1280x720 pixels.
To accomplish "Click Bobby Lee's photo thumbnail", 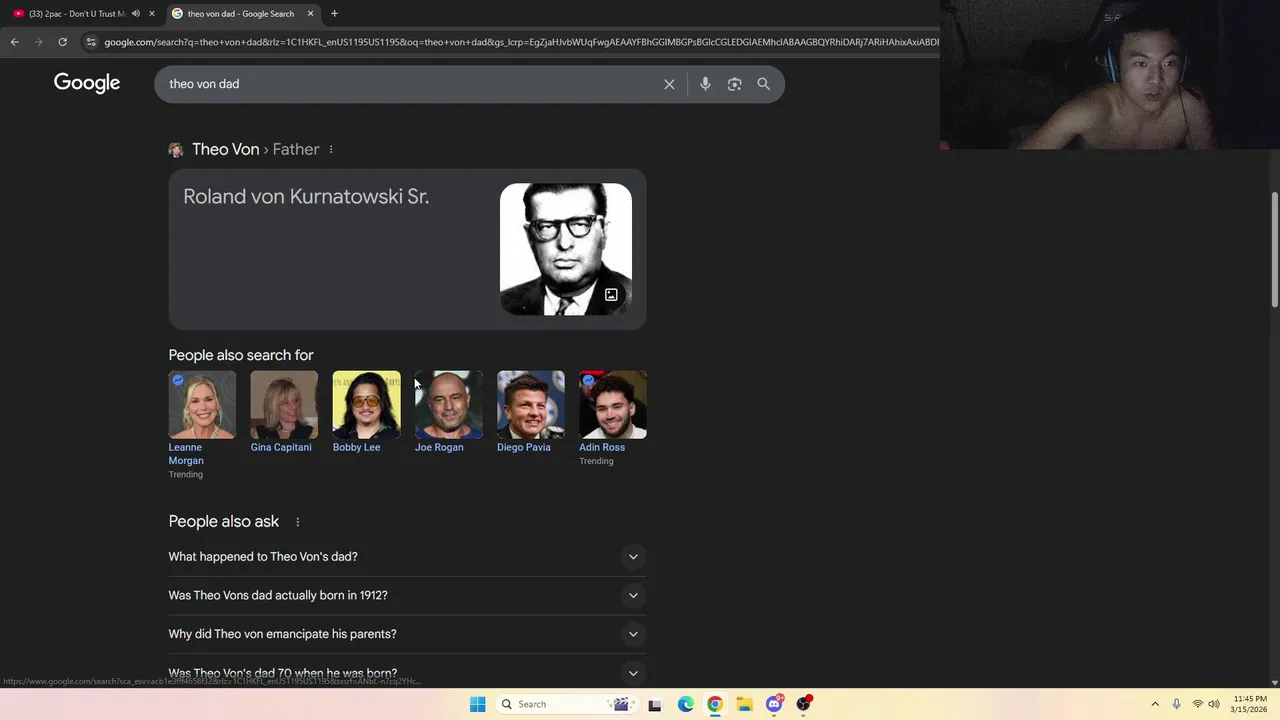I will tap(366, 405).
